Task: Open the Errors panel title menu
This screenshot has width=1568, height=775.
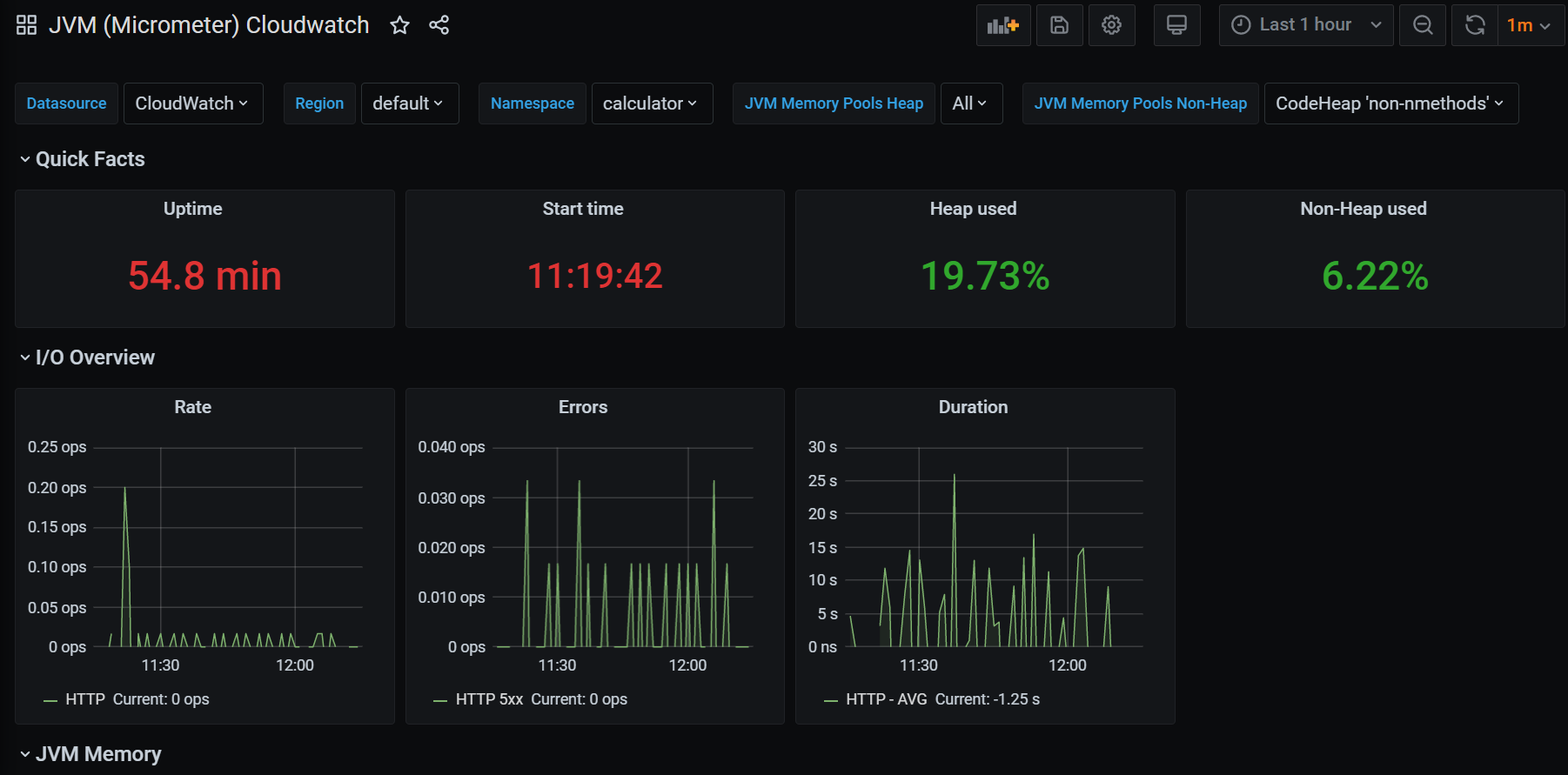Action: point(583,407)
